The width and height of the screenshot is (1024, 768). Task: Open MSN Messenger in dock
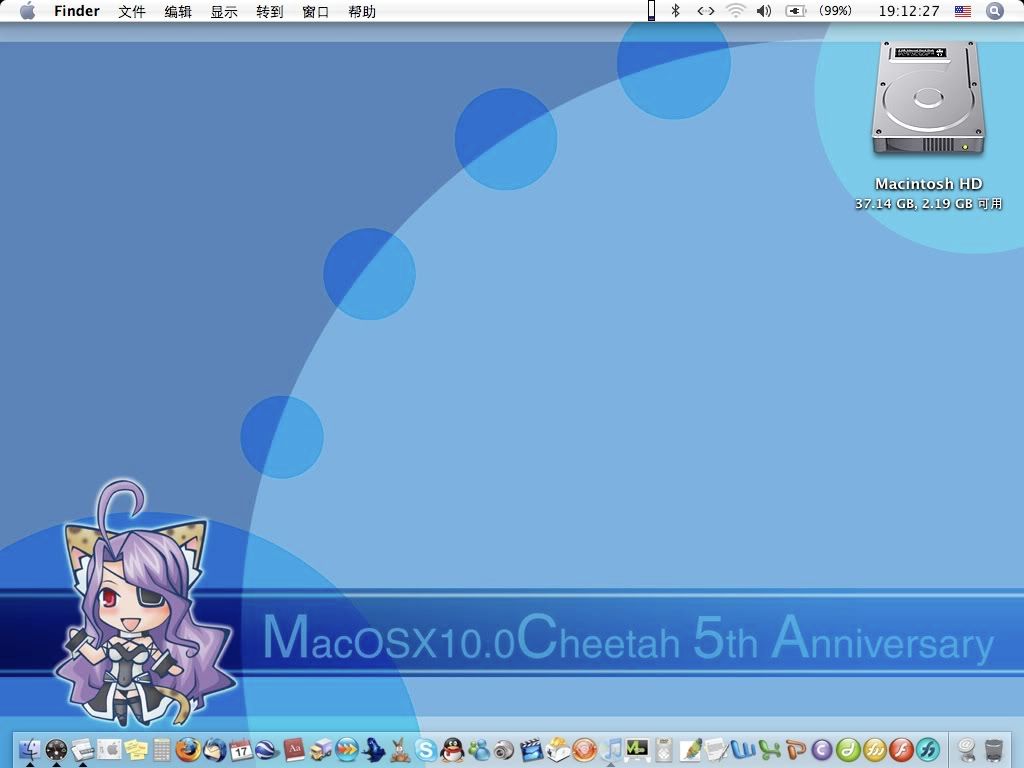click(x=479, y=750)
